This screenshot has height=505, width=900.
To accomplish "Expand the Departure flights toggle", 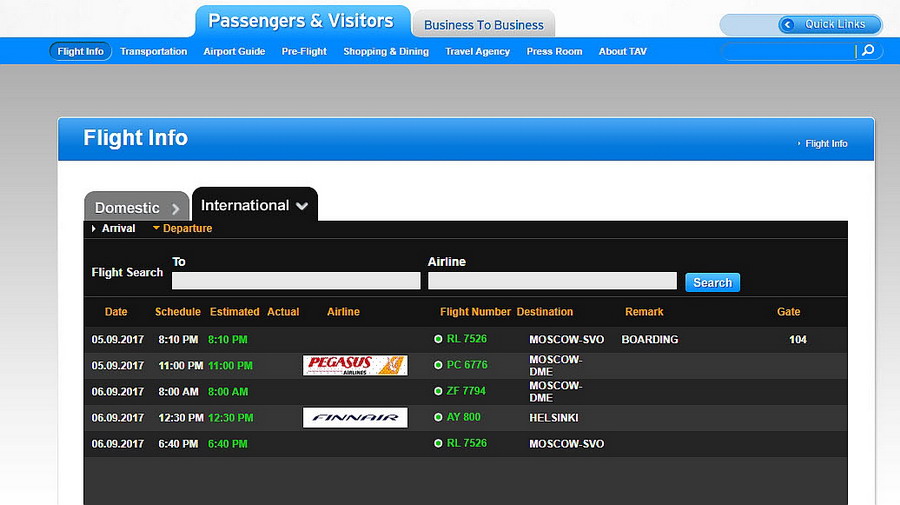I will point(182,229).
